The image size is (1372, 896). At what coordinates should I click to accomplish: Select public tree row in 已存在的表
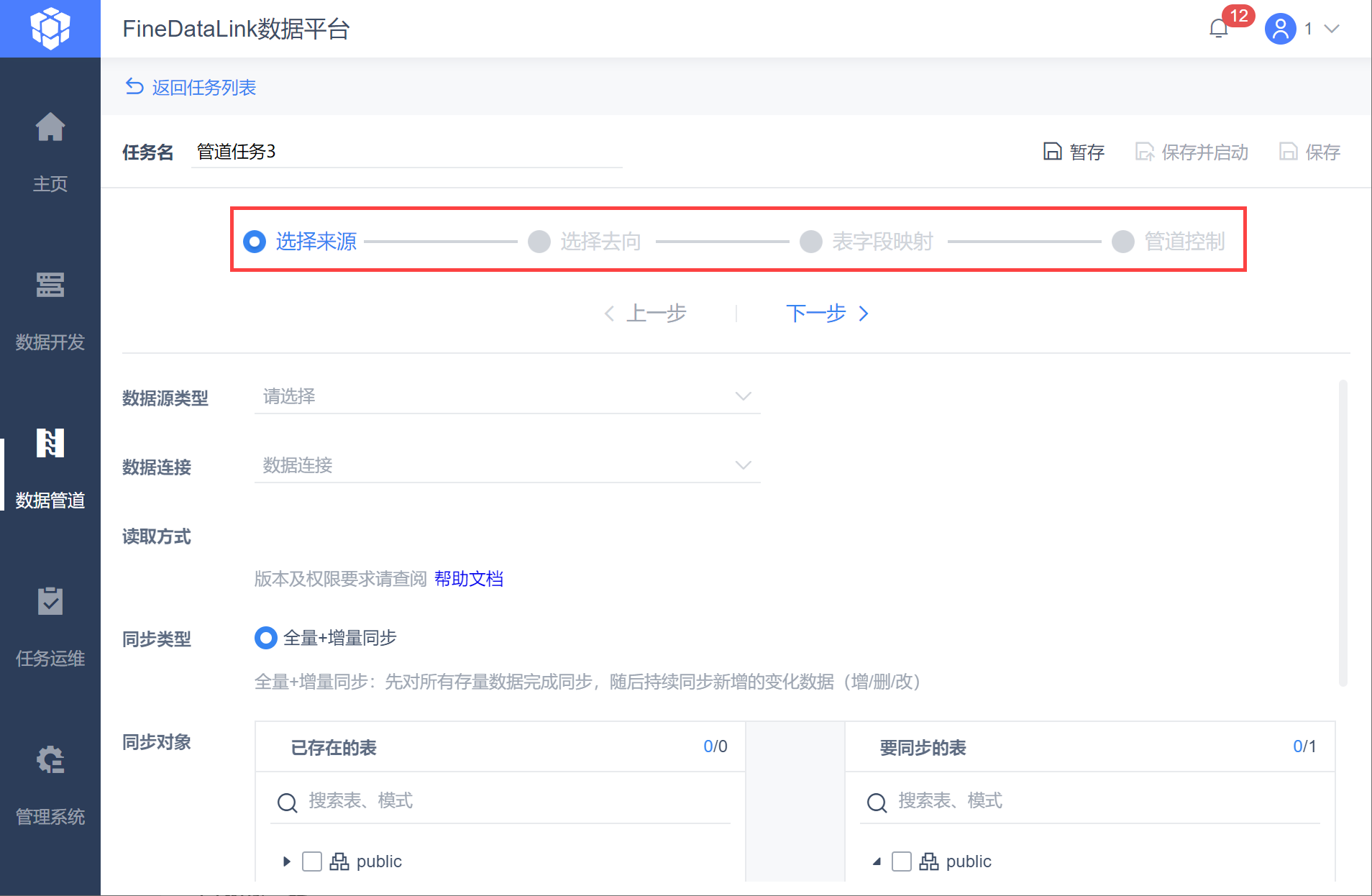500,861
